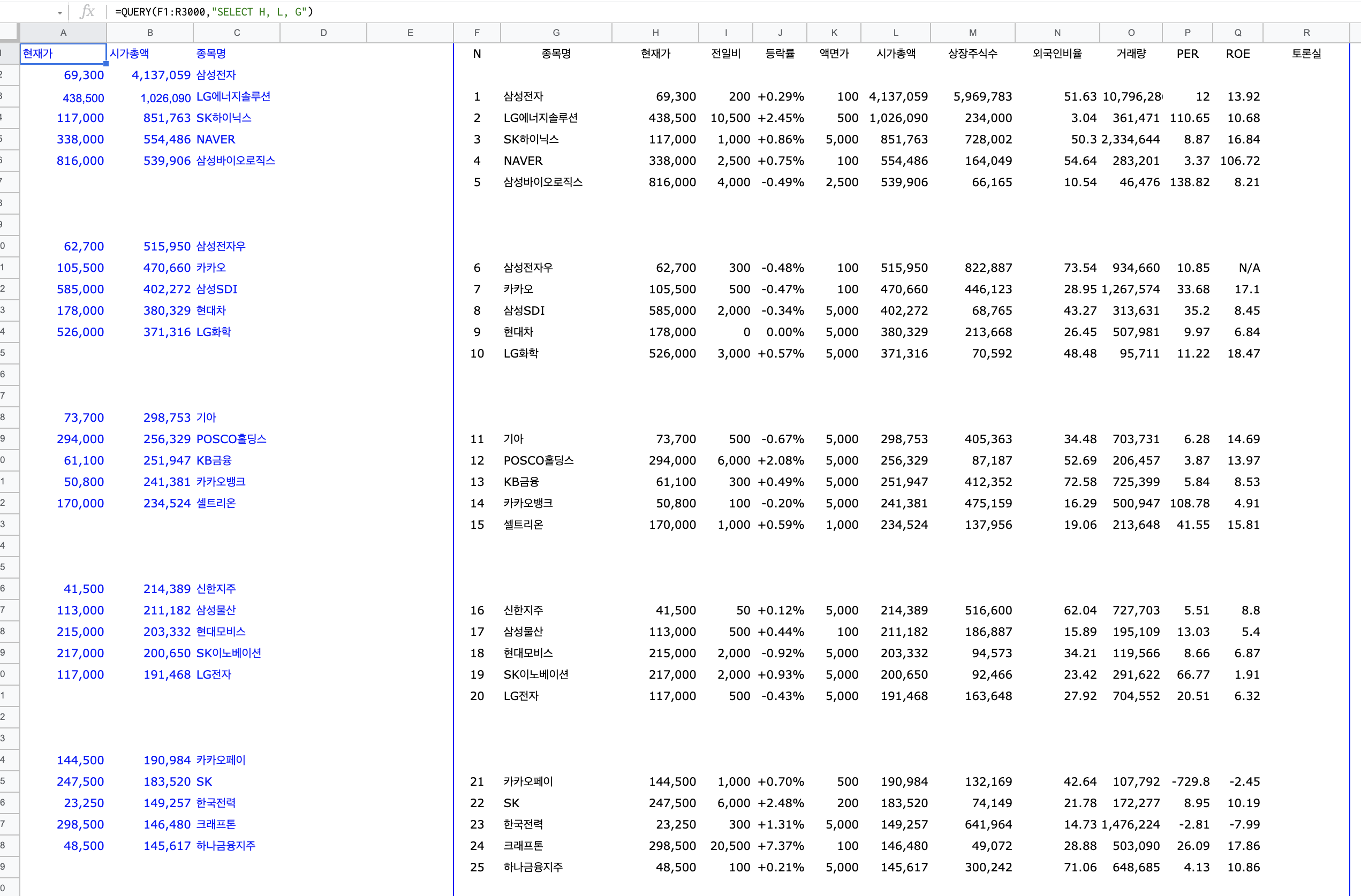Image resolution: width=1361 pixels, height=896 pixels.
Task: Click the fill handle of cell A1
Action: [x=106, y=64]
